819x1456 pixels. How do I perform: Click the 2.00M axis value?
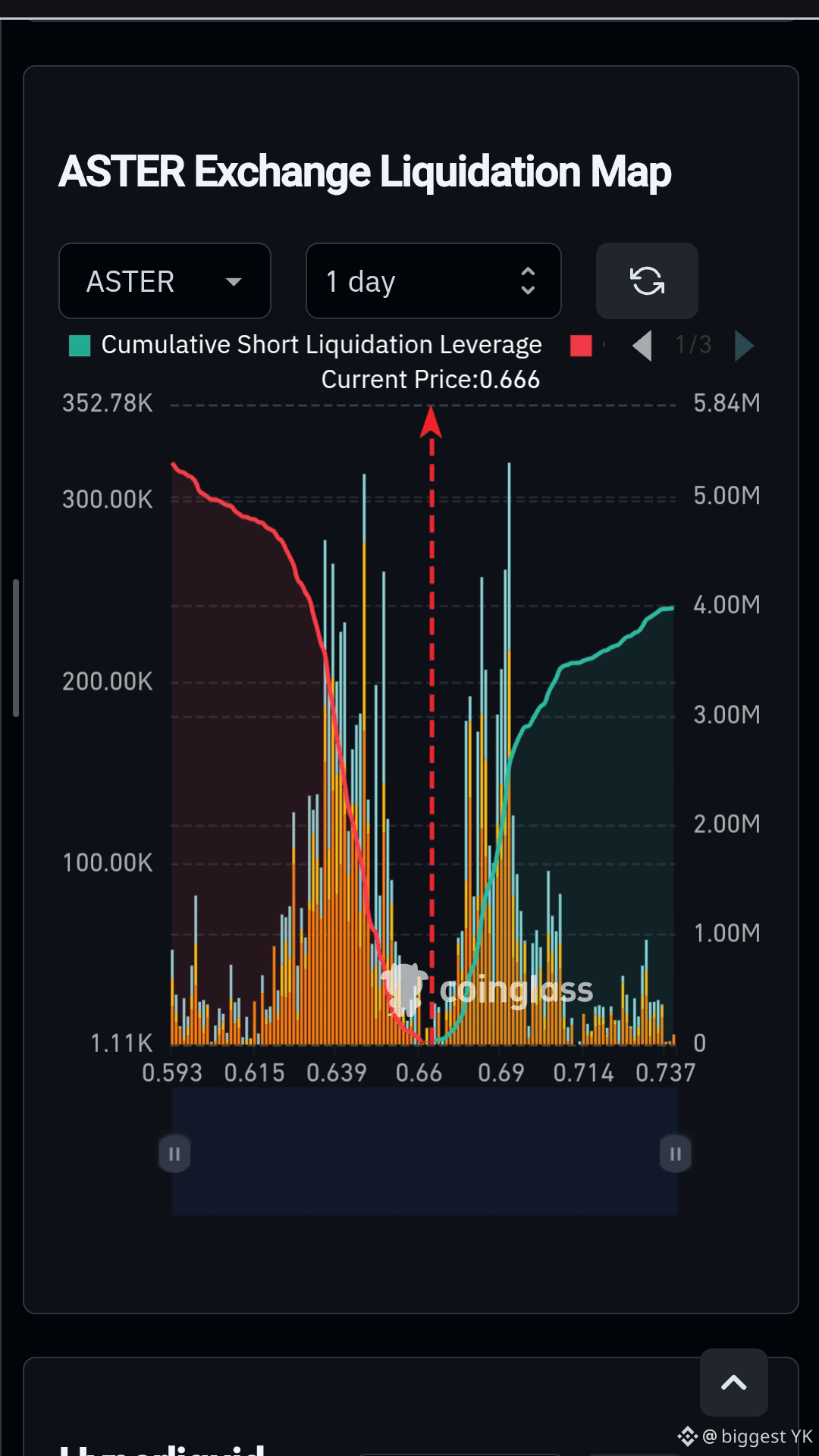[x=726, y=824]
